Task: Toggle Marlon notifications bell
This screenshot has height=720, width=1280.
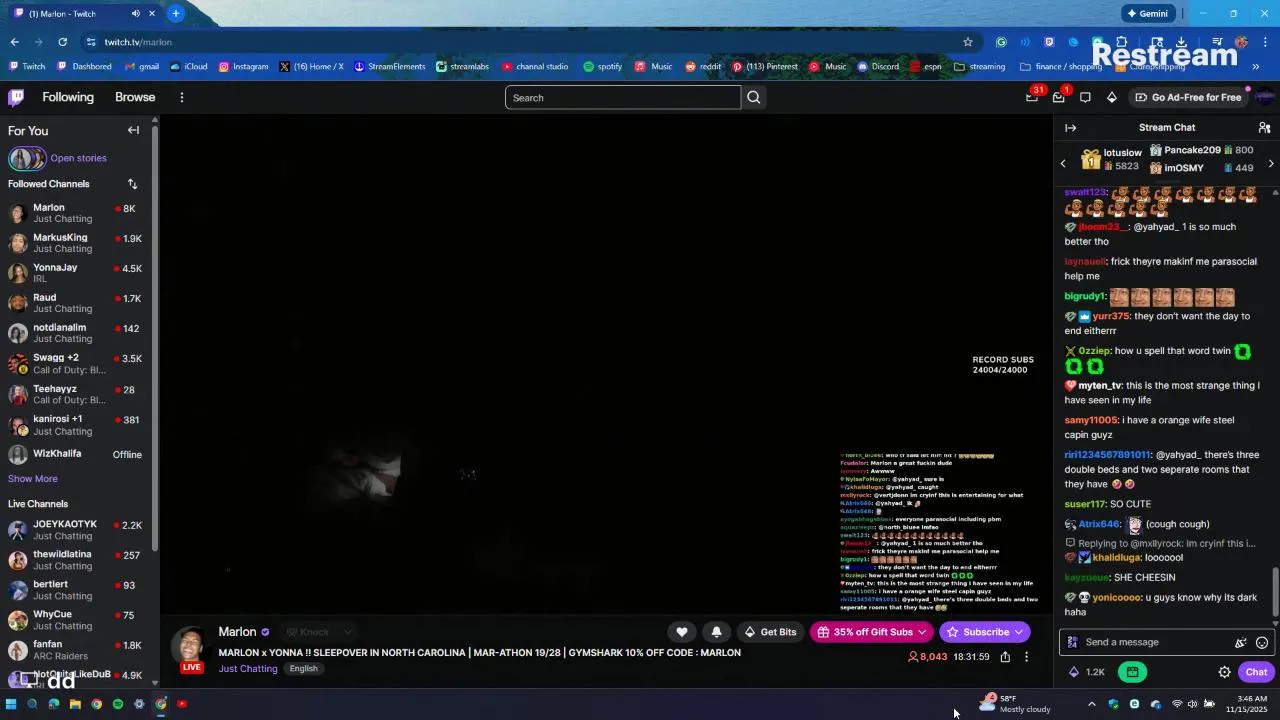Action: pos(716,632)
